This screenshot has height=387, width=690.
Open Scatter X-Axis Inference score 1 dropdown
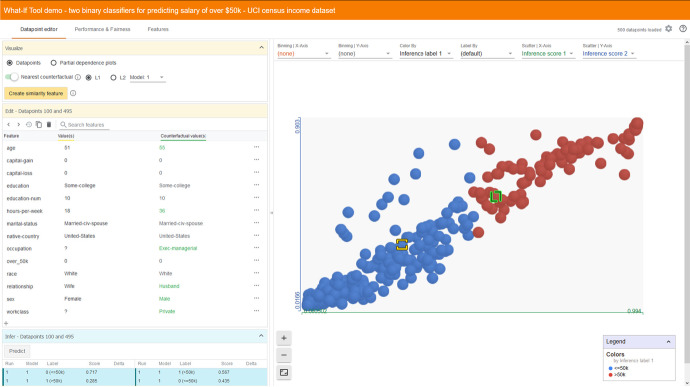pyautogui.click(x=547, y=54)
